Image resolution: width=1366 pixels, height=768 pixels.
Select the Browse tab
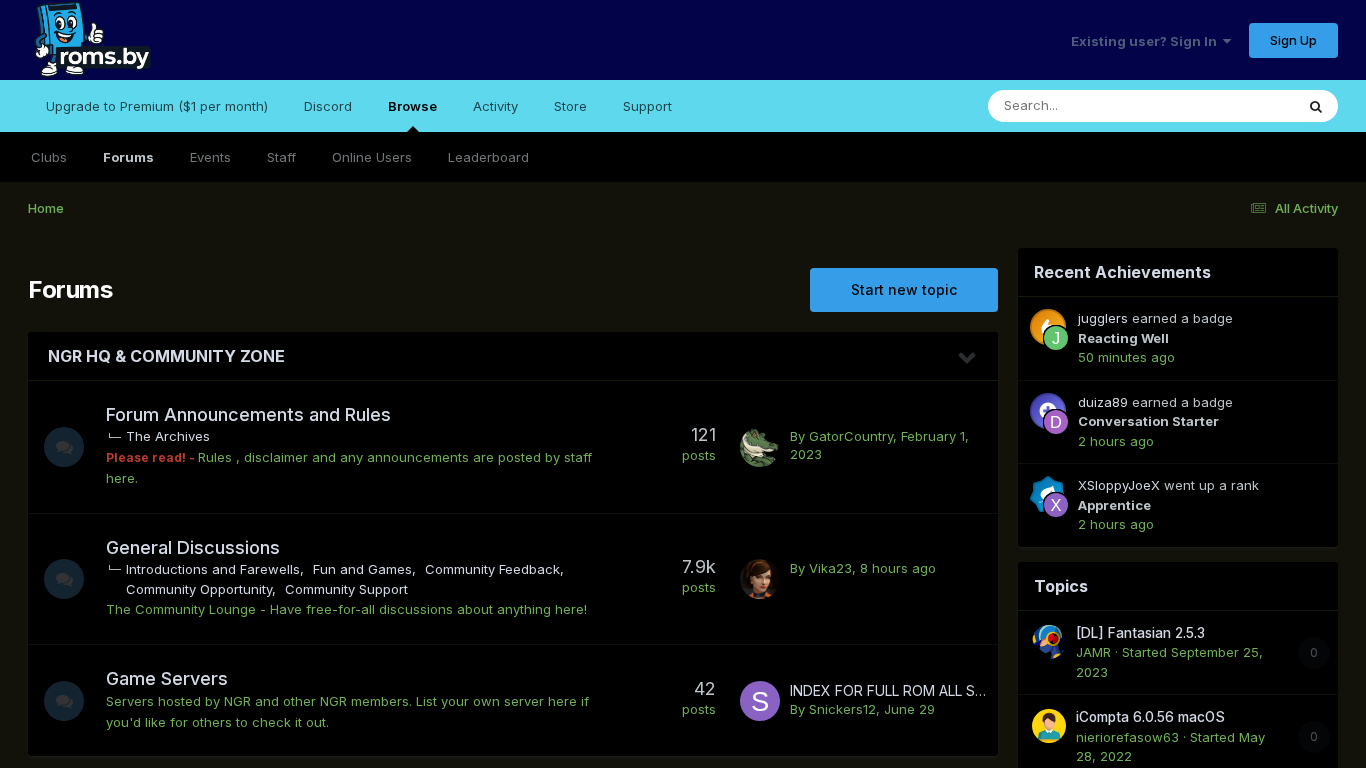pyautogui.click(x=412, y=106)
